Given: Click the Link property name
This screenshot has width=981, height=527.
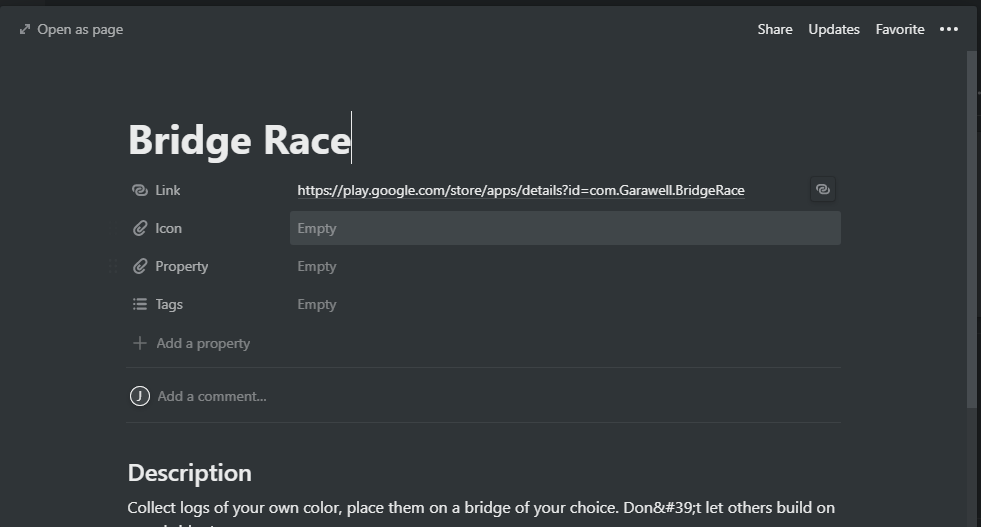Looking at the screenshot, I should pyautogui.click(x=168, y=190).
